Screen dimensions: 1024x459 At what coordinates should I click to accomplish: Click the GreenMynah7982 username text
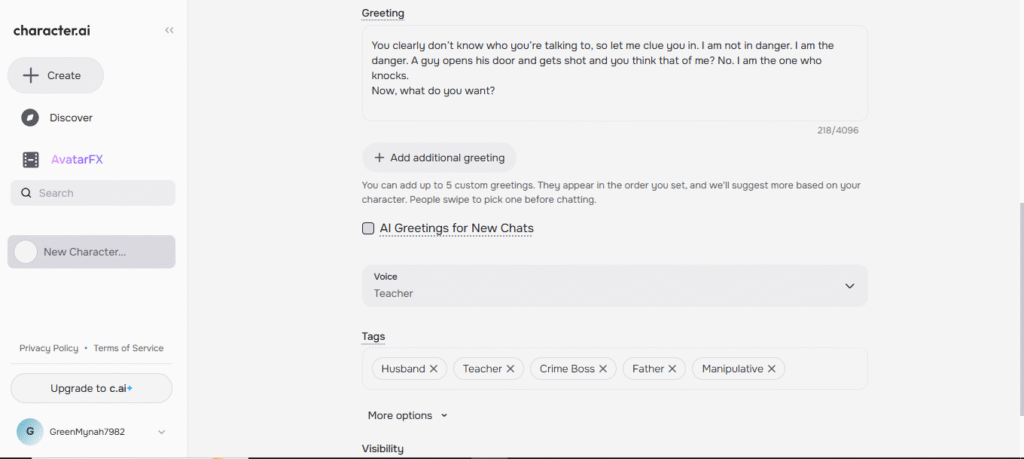coord(88,432)
